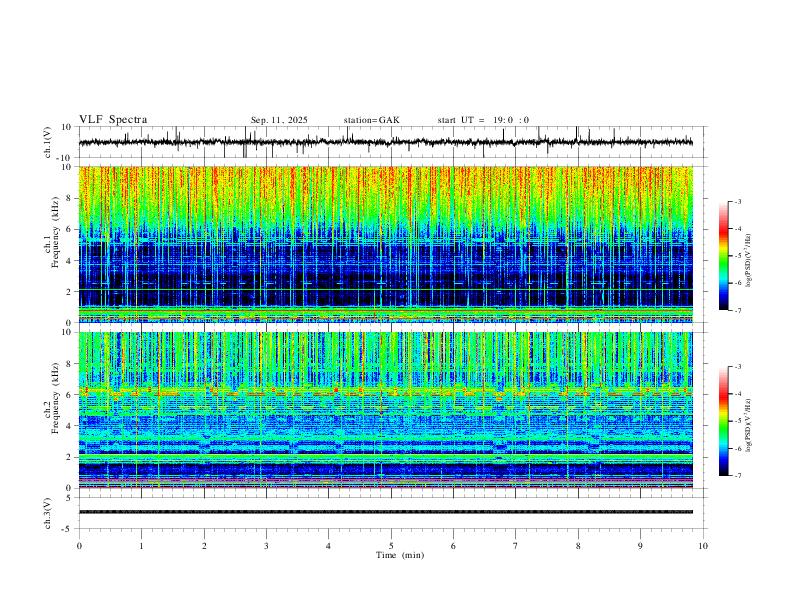Click the ch.2 "Frequency (kHz)" axis label
Image resolution: width=792 pixels, height=612 pixels.
(x=55, y=398)
